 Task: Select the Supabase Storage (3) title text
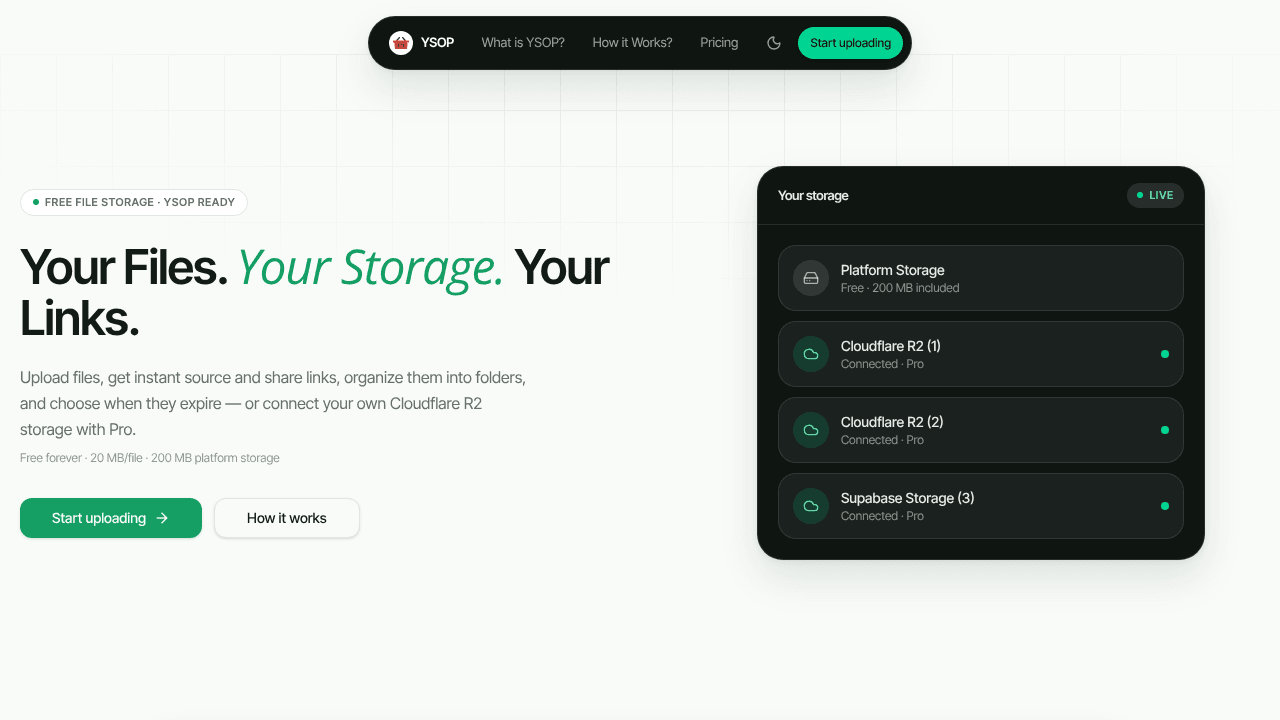click(x=907, y=498)
